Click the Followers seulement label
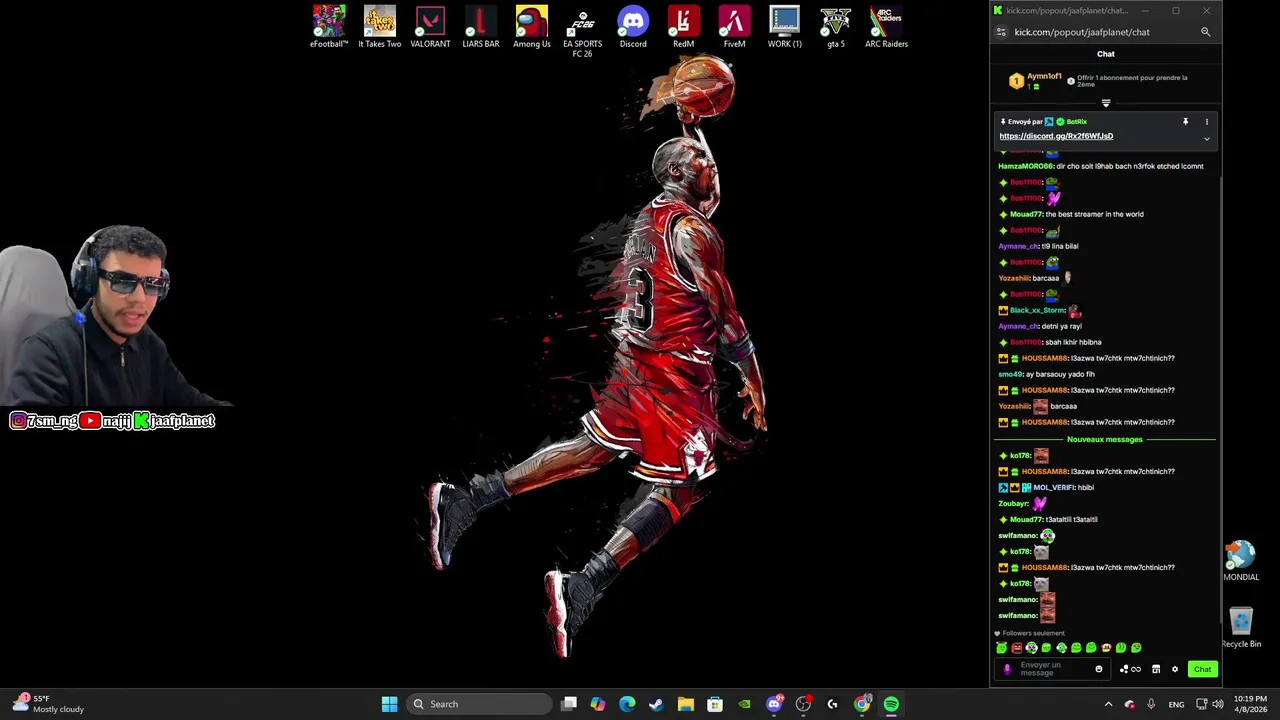This screenshot has width=1280, height=720. 1034,633
